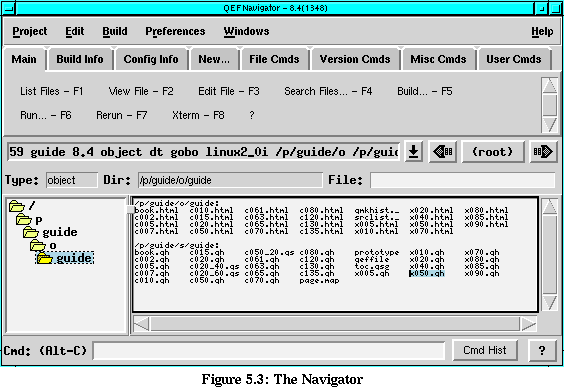Click the up arrow of commands panel scrollbar
This screenshot has height=389, width=564.
550,86
